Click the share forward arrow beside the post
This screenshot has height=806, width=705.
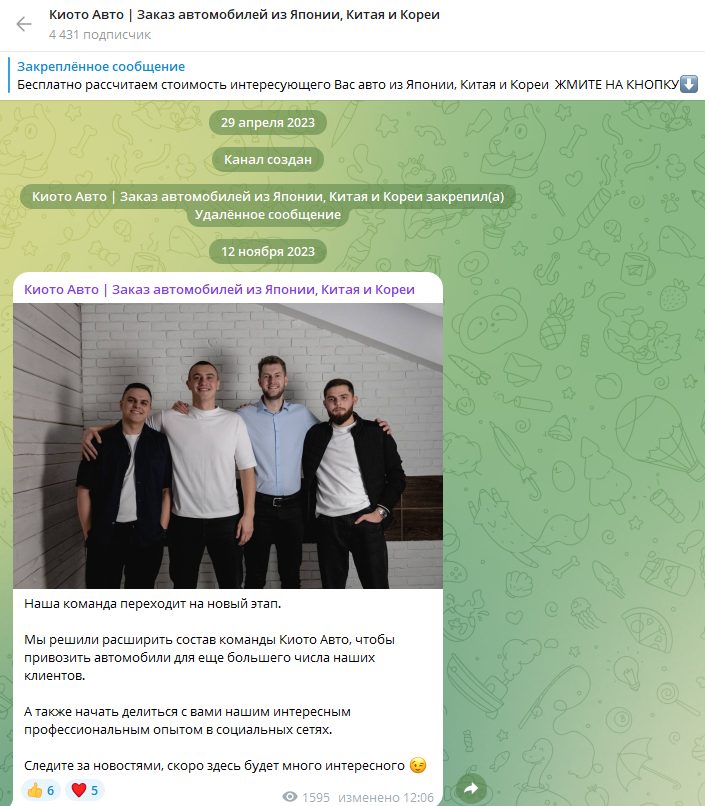(471, 787)
